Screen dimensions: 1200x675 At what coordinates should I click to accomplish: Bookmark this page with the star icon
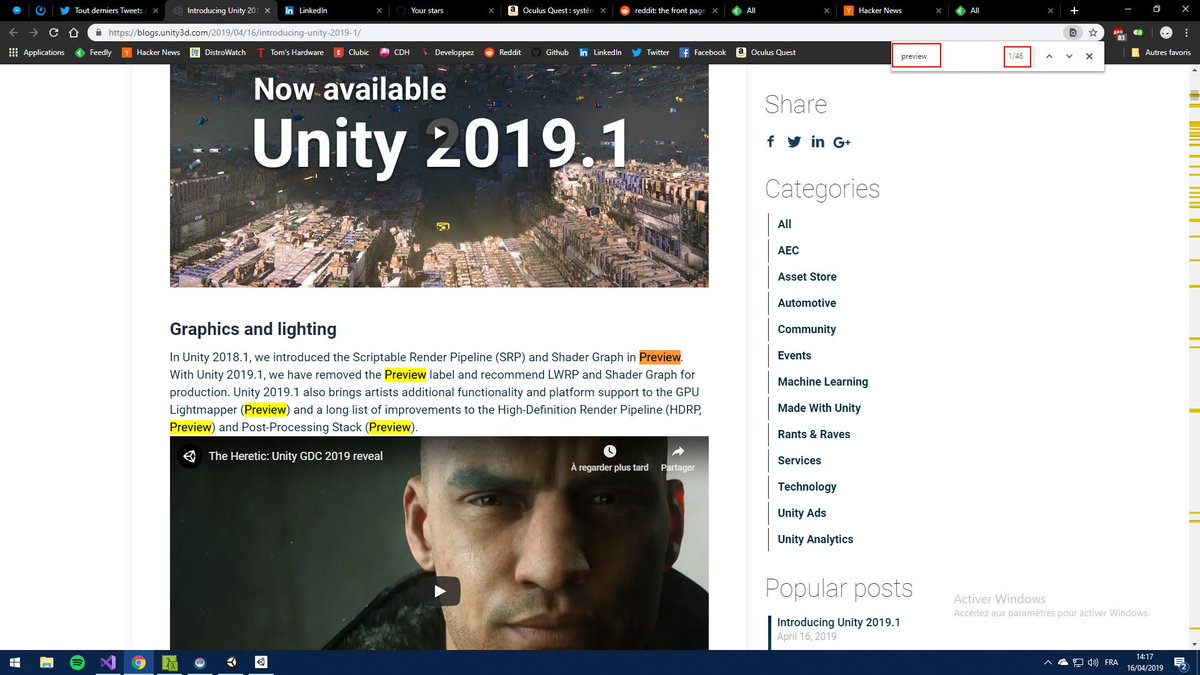pyautogui.click(x=1094, y=32)
